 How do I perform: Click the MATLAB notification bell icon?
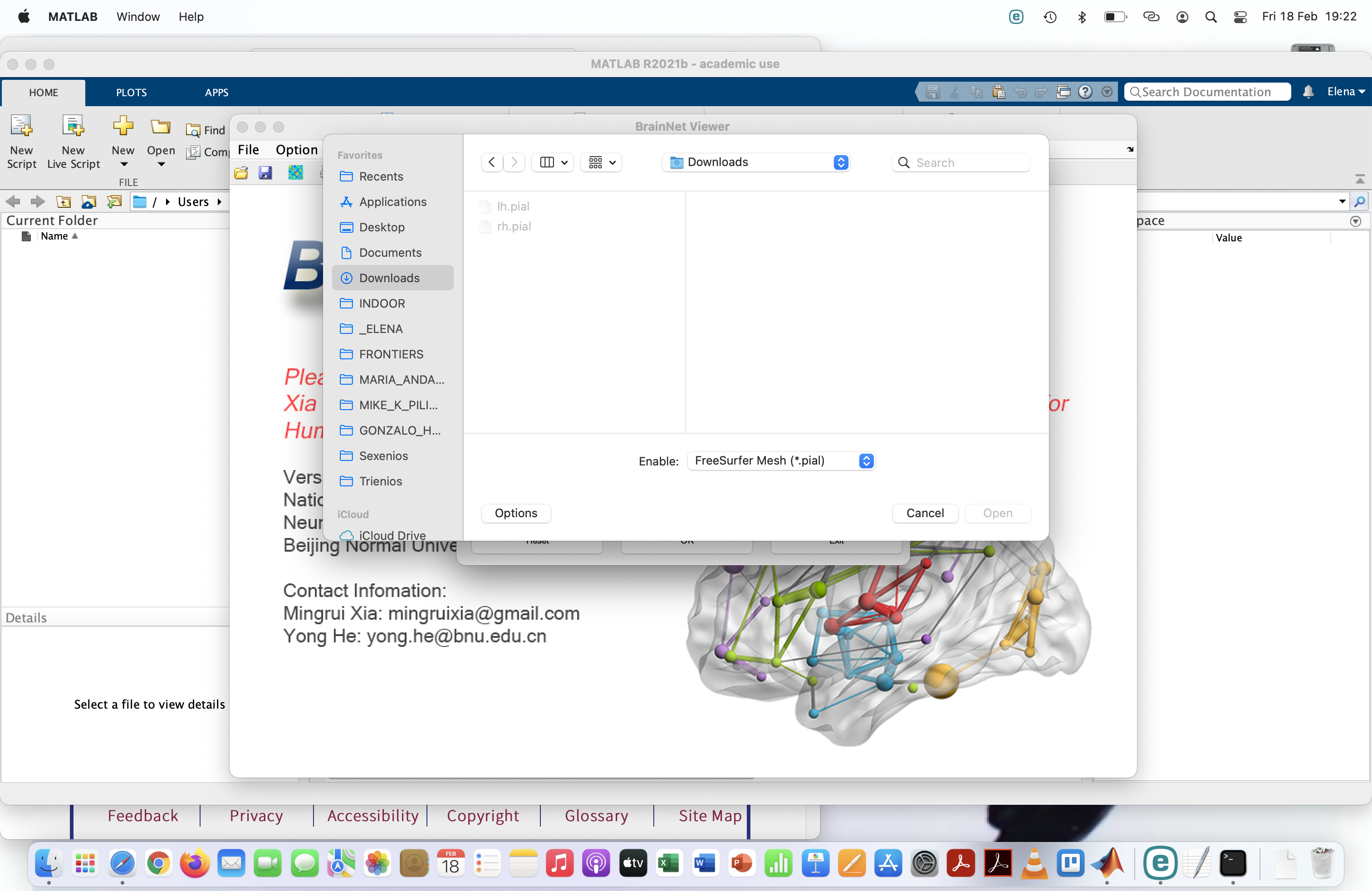click(1308, 92)
